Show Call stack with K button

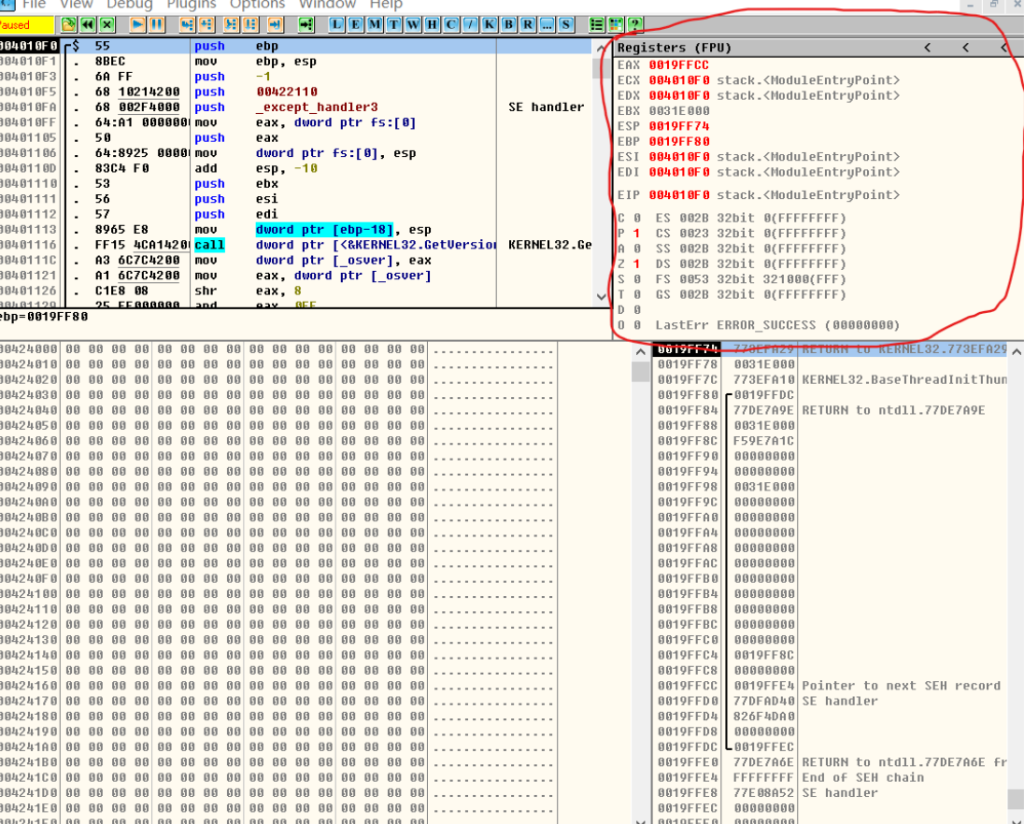pyautogui.click(x=490, y=24)
